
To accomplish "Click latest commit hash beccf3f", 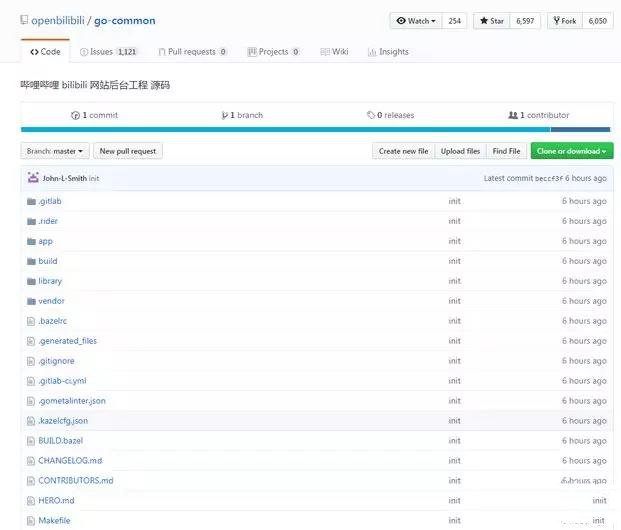I will tap(549, 179).
